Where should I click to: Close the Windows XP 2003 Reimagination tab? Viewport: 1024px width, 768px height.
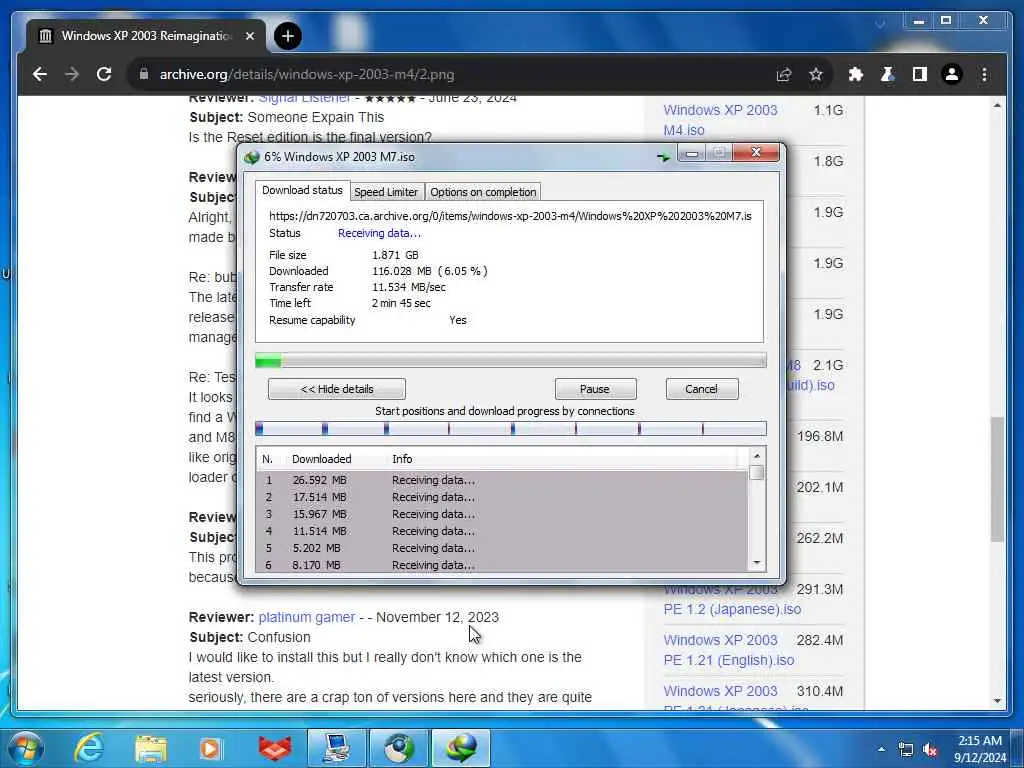click(249, 36)
